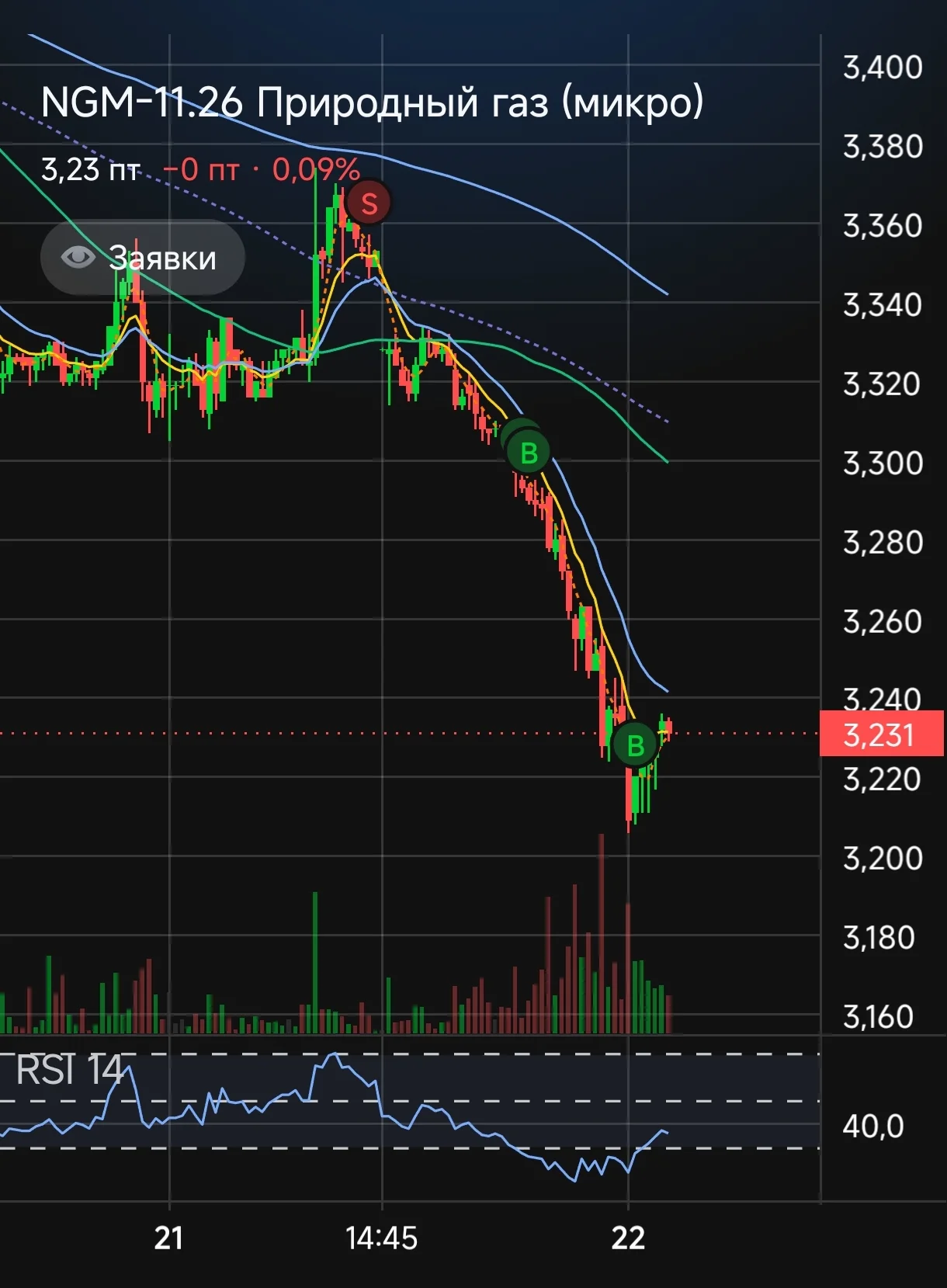Viewport: 947px width, 1288px height.
Task: Tap the 3,340 price axis label
Action: pos(883,305)
